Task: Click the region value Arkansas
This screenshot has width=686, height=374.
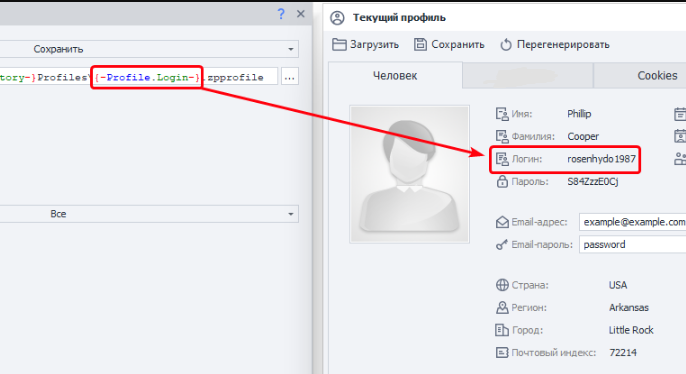Action: click(x=629, y=308)
